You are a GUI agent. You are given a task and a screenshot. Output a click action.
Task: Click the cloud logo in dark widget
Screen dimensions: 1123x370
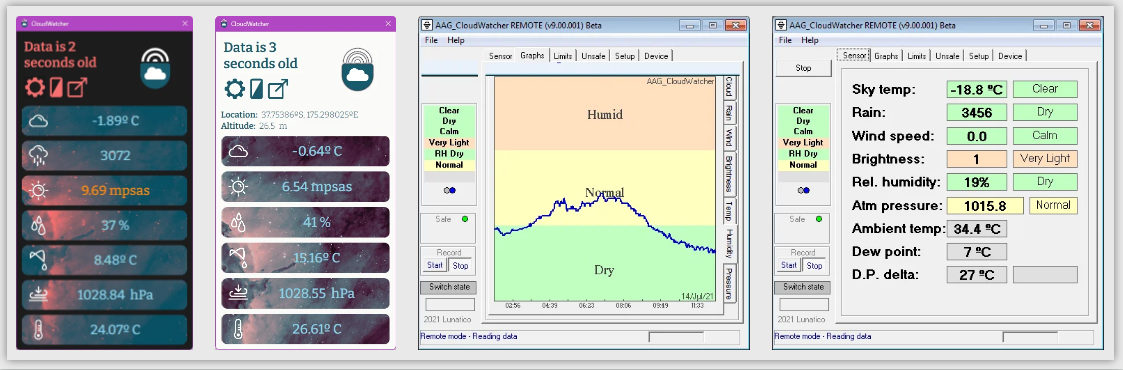tap(155, 68)
